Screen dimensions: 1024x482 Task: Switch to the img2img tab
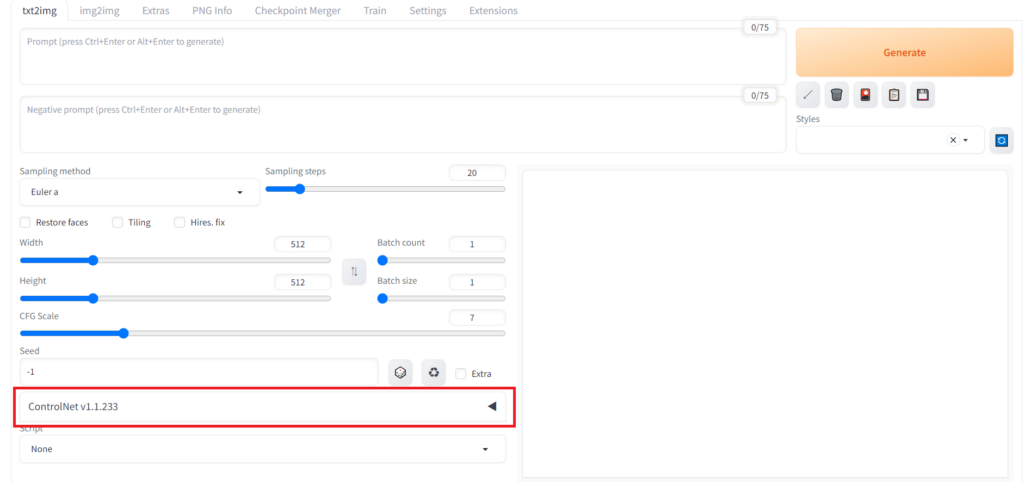point(99,11)
